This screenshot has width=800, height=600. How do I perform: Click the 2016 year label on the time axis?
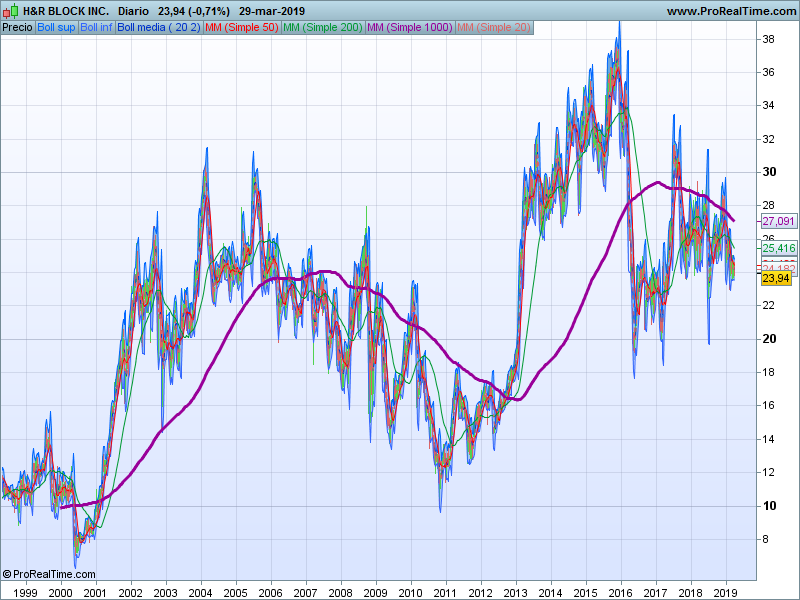[620, 593]
